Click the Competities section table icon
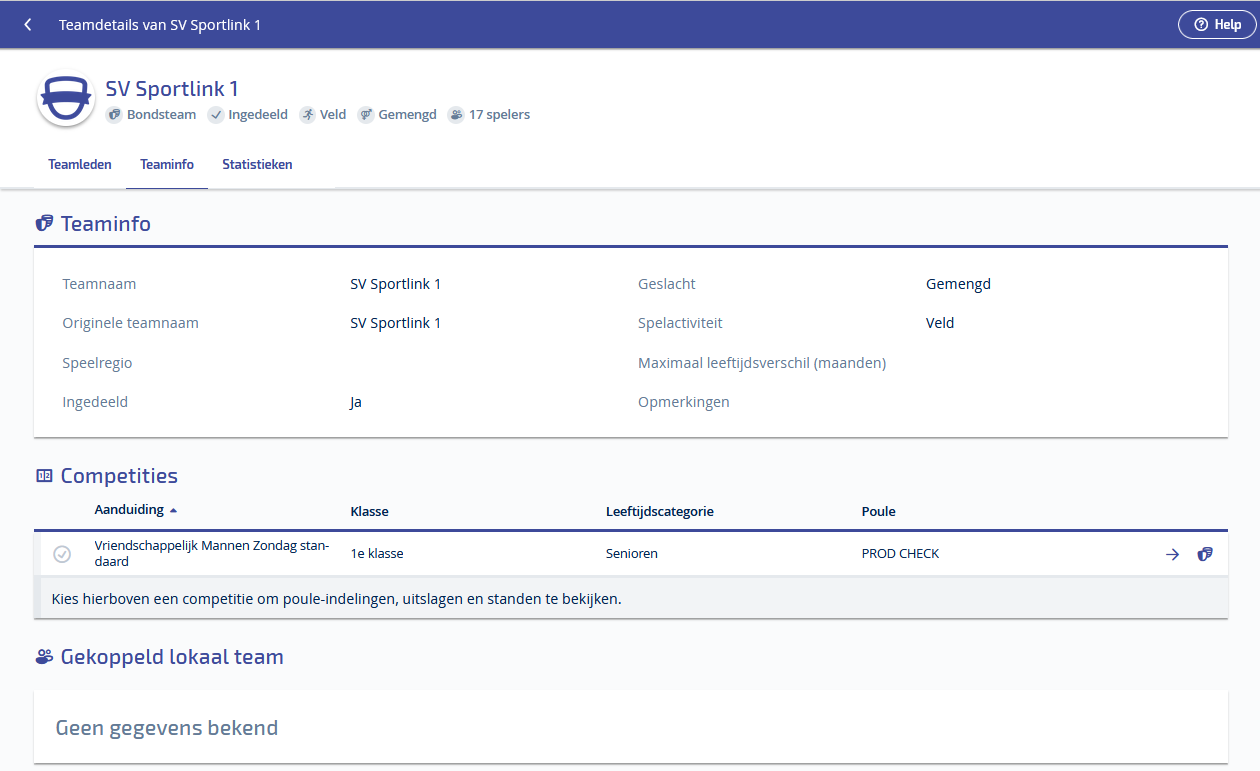The width and height of the screenshot is (1260, 771). coord(44,476)
